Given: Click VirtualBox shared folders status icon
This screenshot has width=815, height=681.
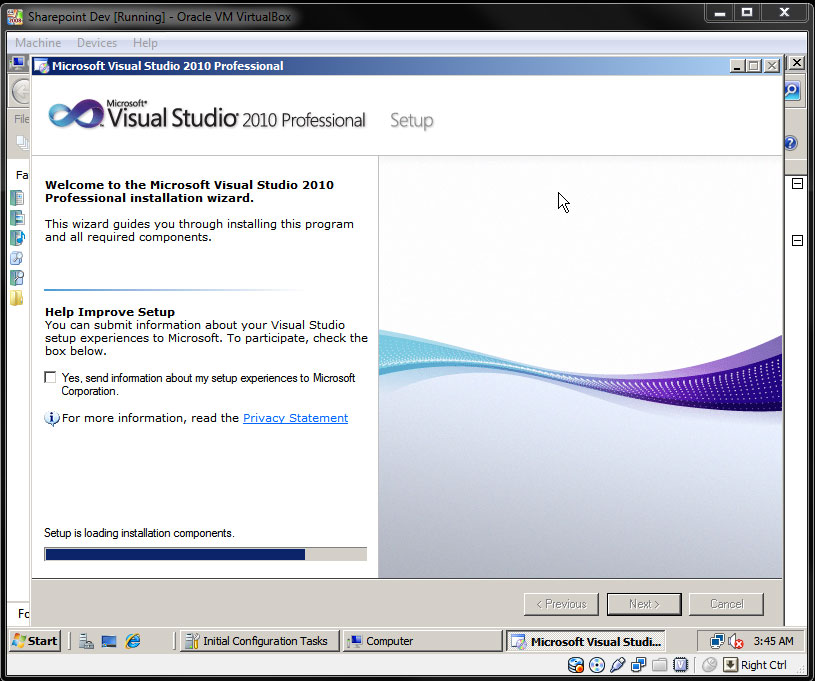Looking at the screenshot, I should coord(659,665).
